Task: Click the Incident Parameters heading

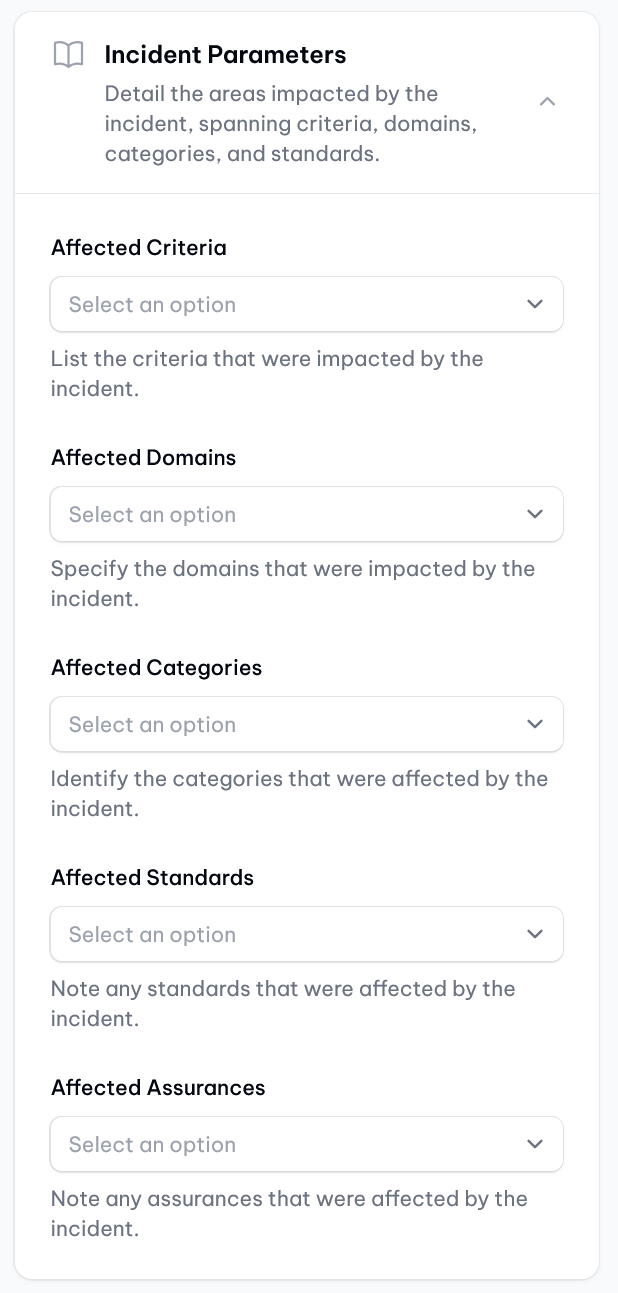Action: click(225, 55)
